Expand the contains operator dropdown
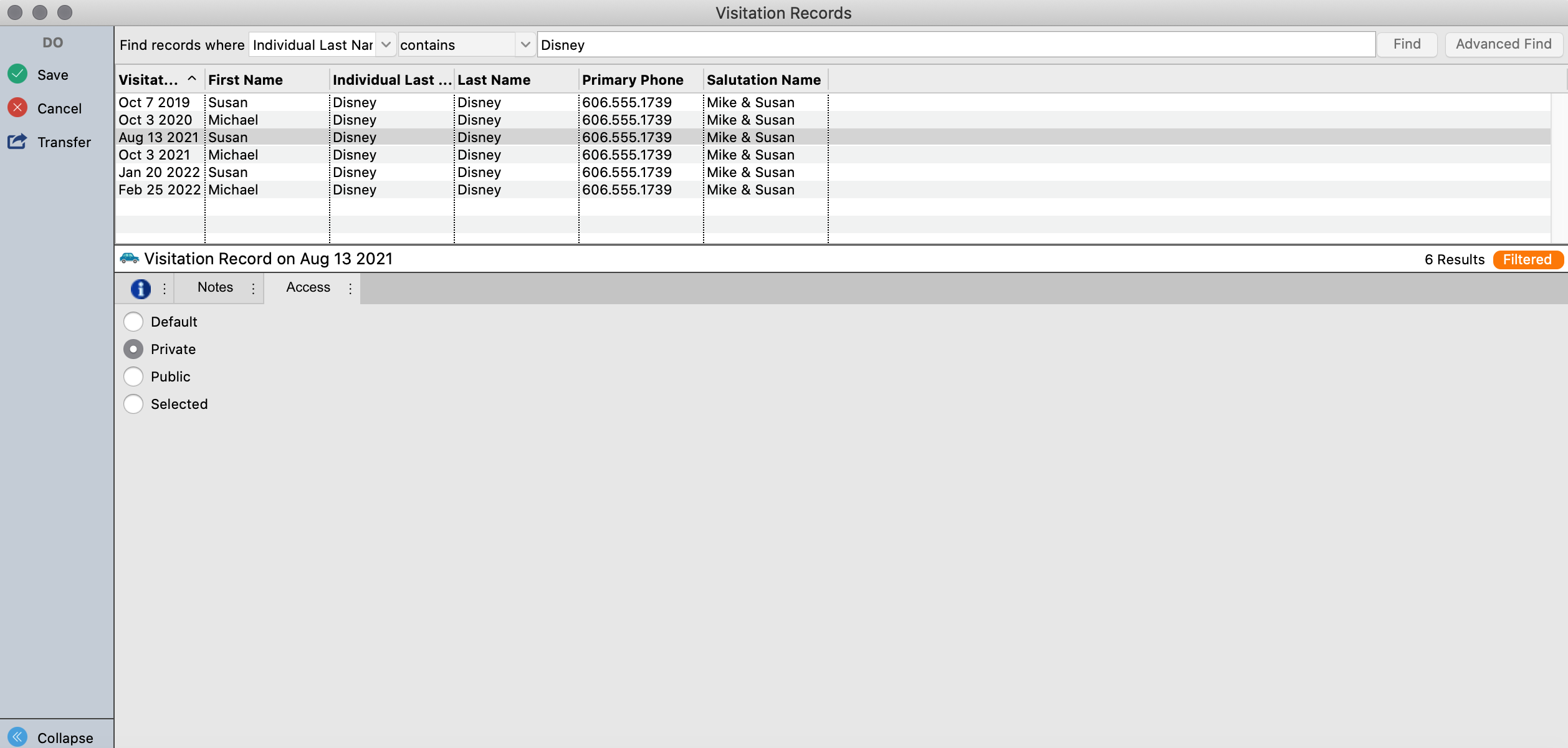 (525, 45)
